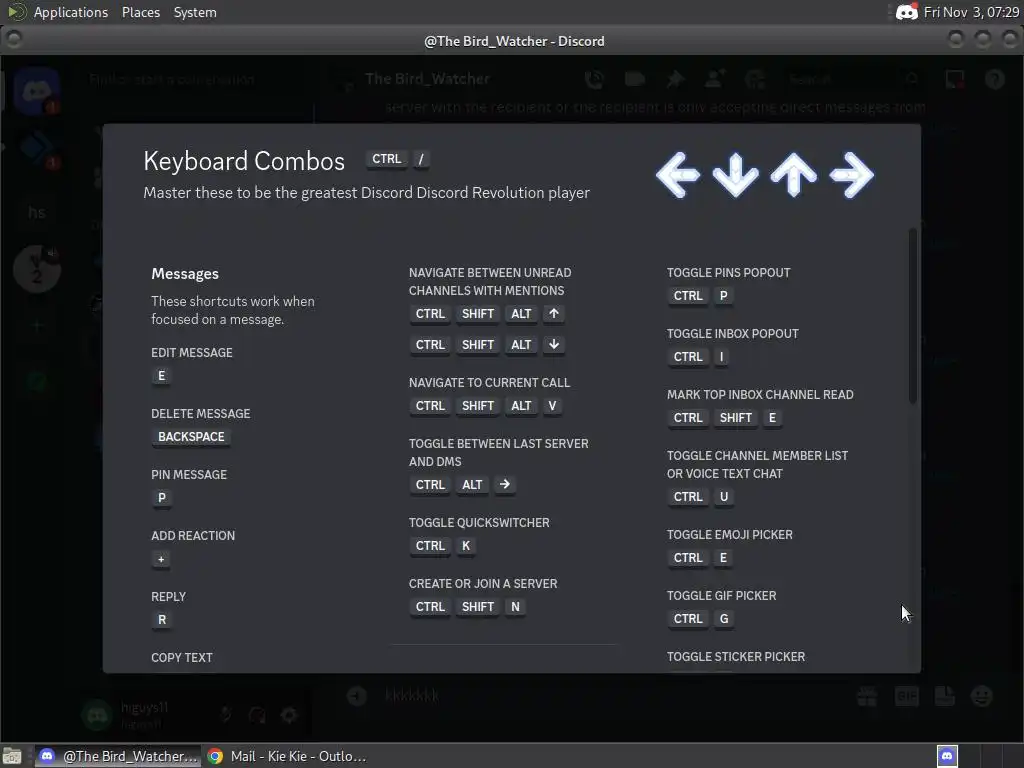Click the CTRL key next to Keyboard Combos

point(387,159)
